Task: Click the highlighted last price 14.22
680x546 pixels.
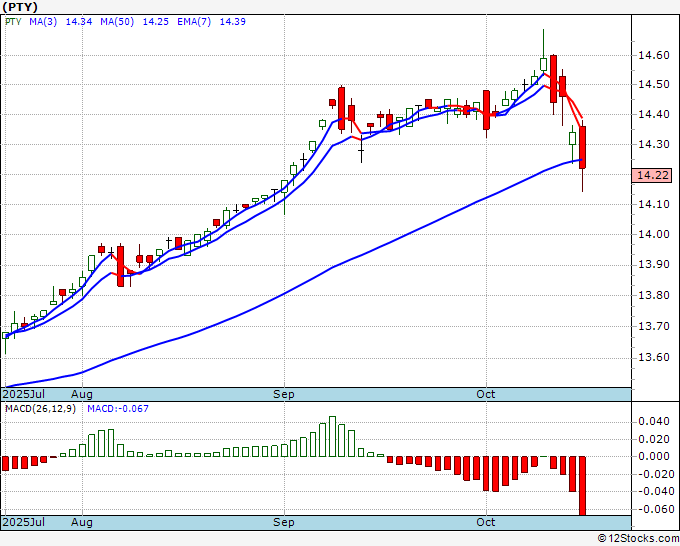Action: pyautogui.click(x=652, y=176)
